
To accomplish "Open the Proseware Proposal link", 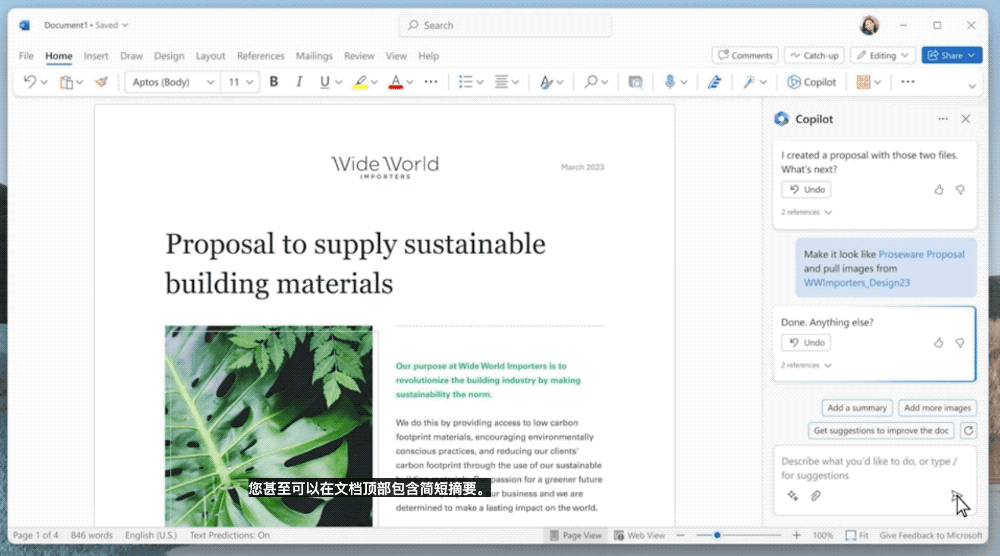I will (921, 254).
